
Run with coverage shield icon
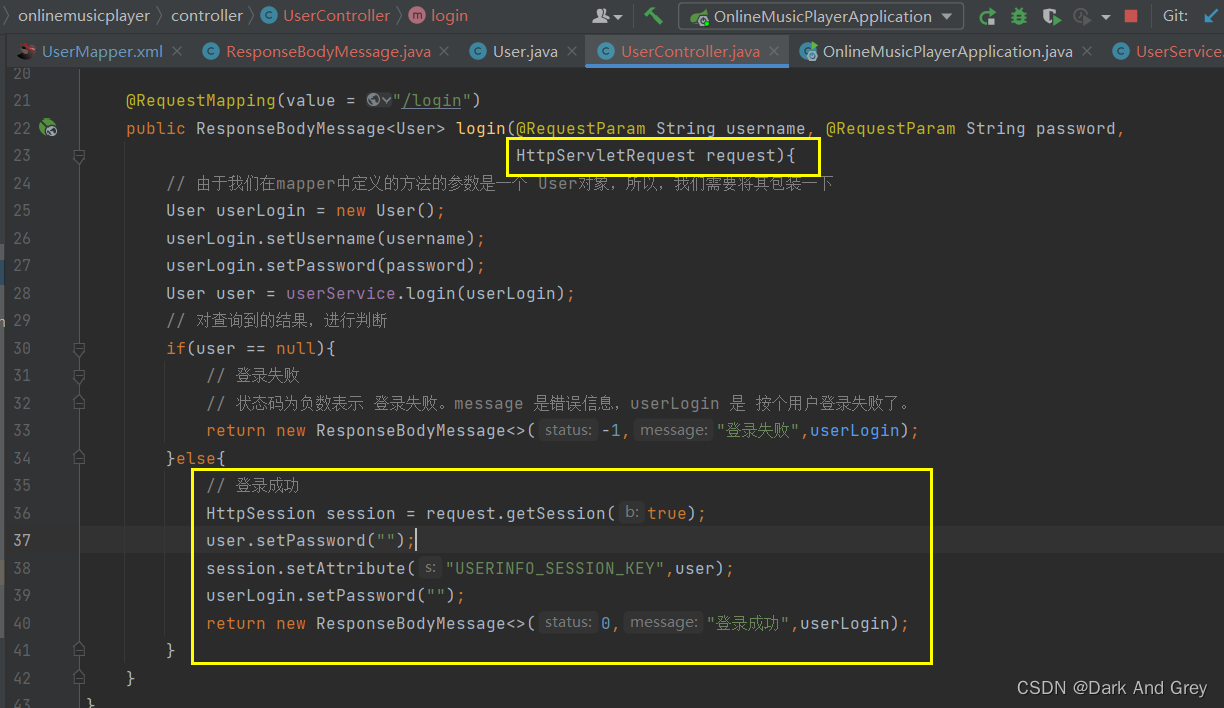[x=1050, y=16]
